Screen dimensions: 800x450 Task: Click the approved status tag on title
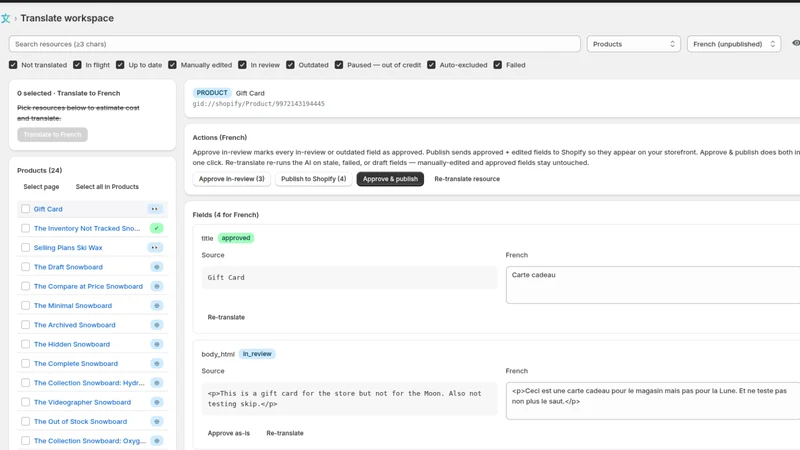point(236,238)
